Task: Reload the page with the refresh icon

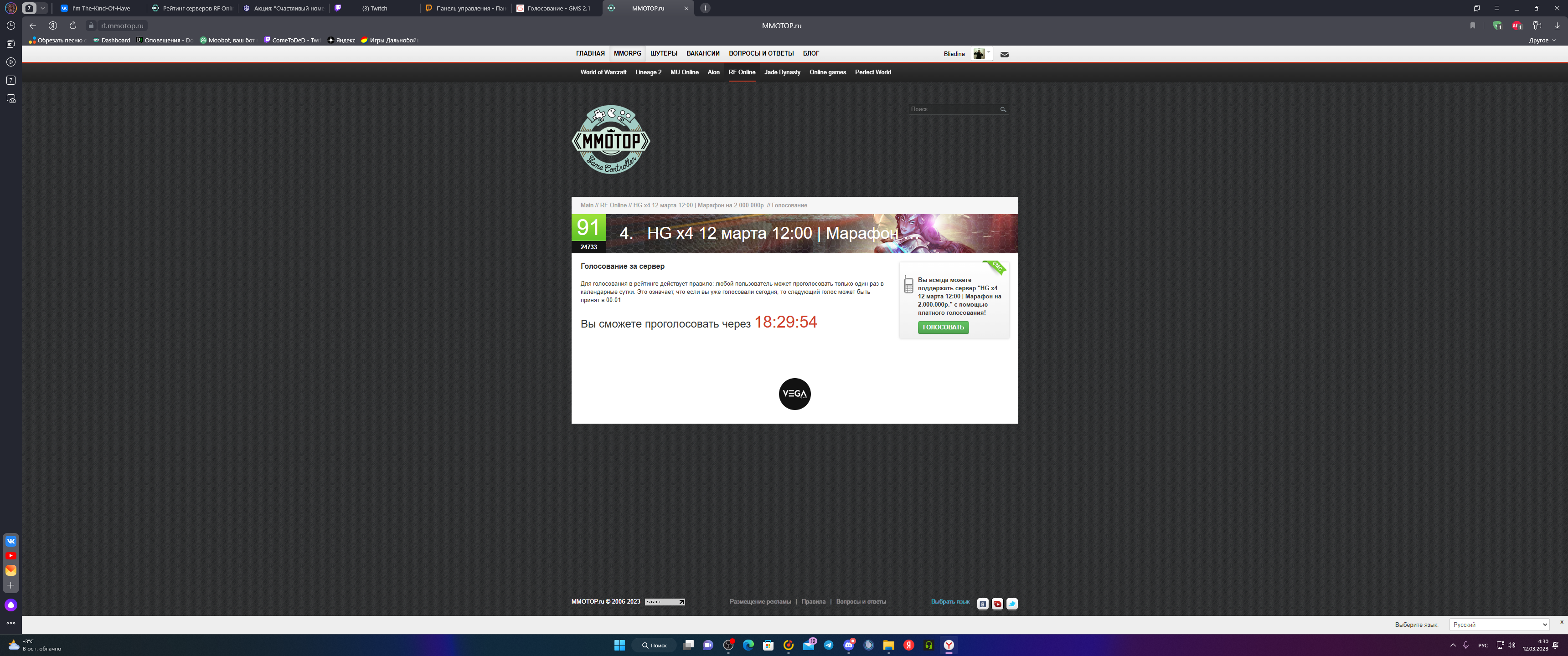Action: [x=72, y=26]
